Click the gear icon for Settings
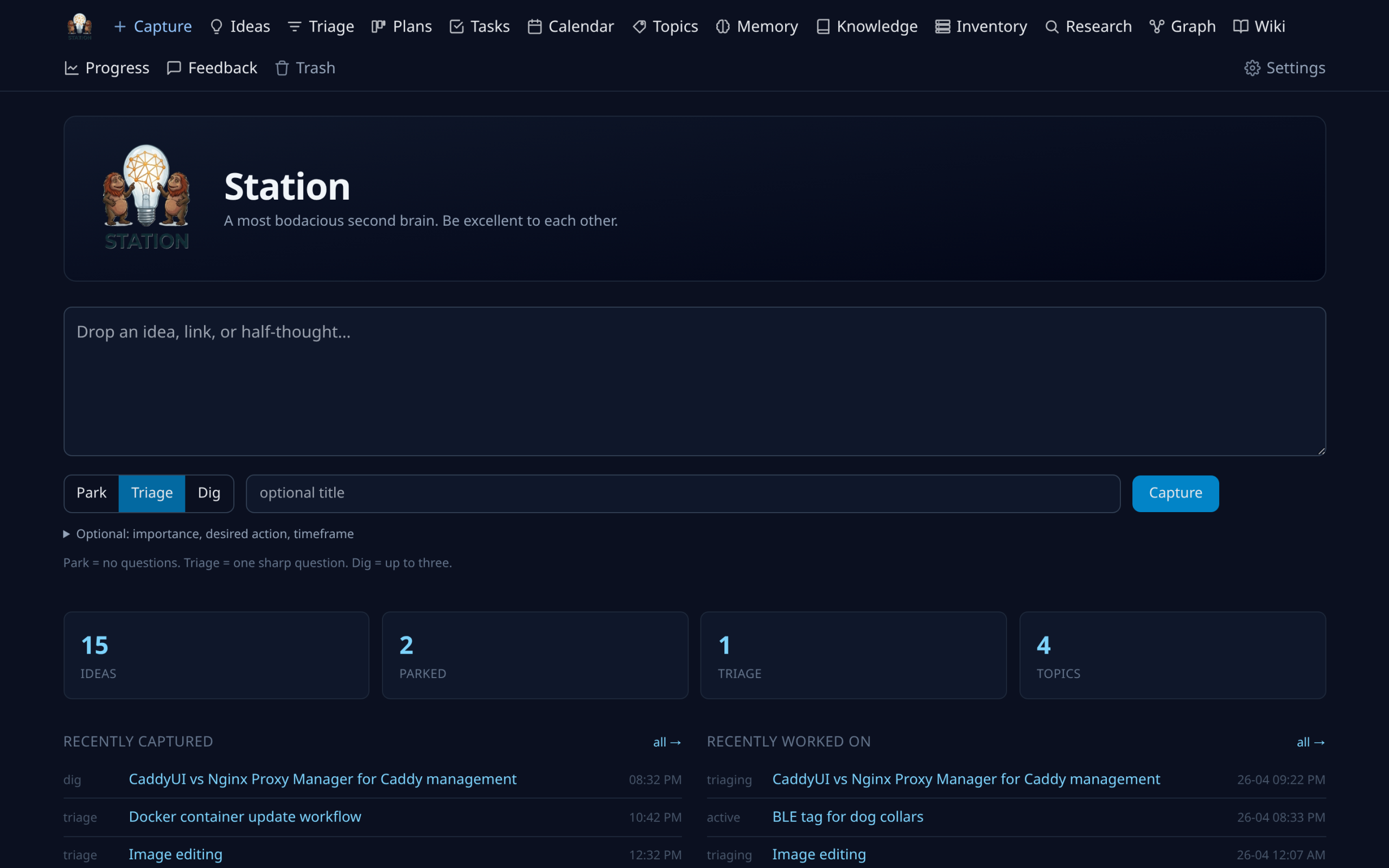1389x868 pixels. (1252, 68)
